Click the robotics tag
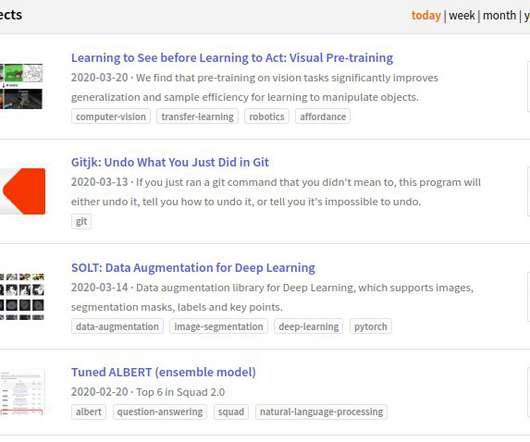This screenshot has height=442, width=530. (267, 117)
